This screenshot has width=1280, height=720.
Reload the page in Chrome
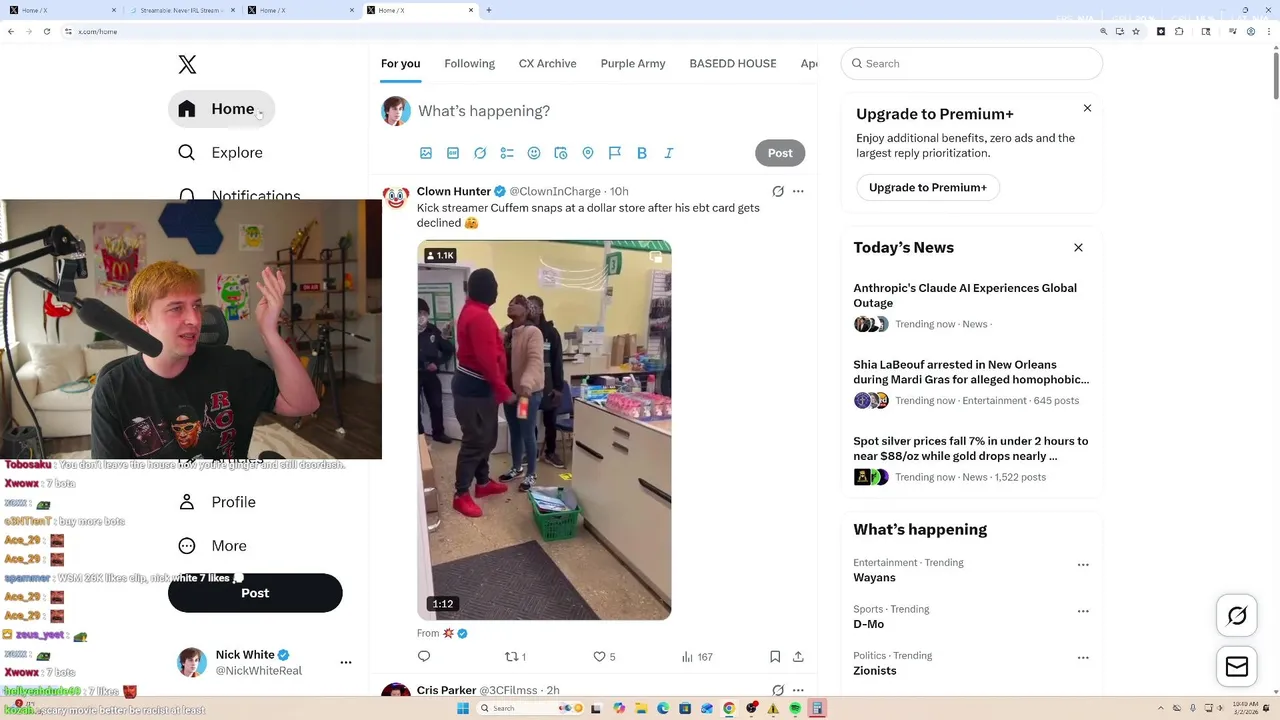(x=46, y=31)
